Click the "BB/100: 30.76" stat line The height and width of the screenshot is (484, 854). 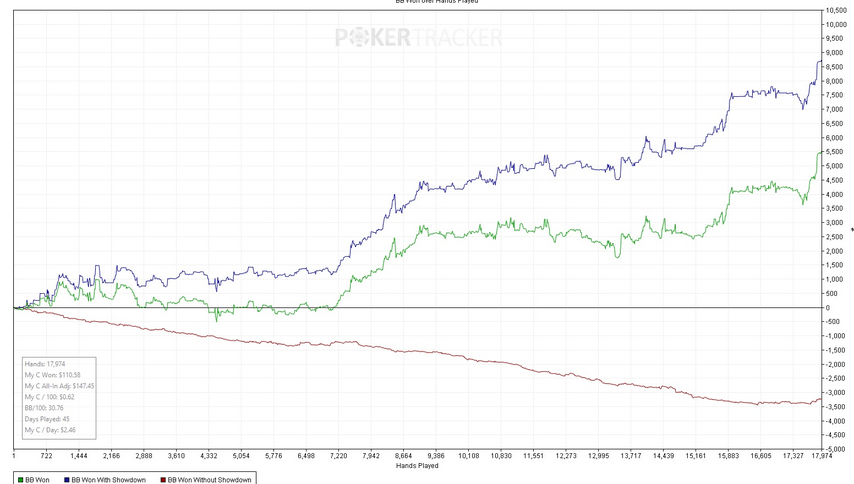pyautogui.click(x=44, y=408)
